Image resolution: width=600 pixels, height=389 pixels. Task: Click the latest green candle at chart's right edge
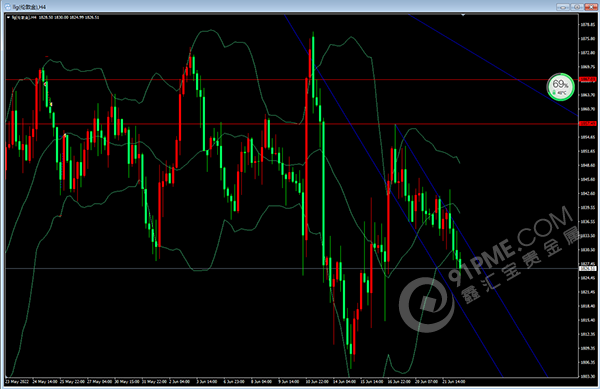point(460,264)
